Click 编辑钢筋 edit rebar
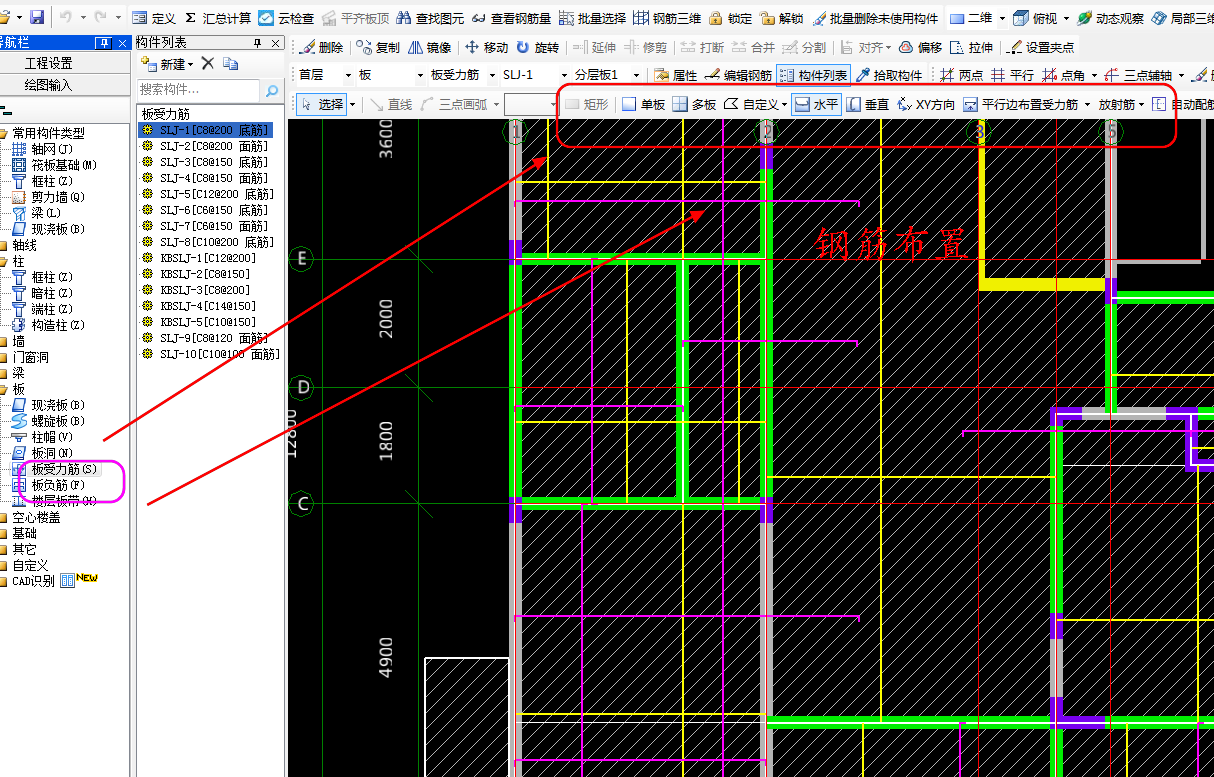Image resolution: width=1214 pixels, height=777 pixels. tap(738, 75)
